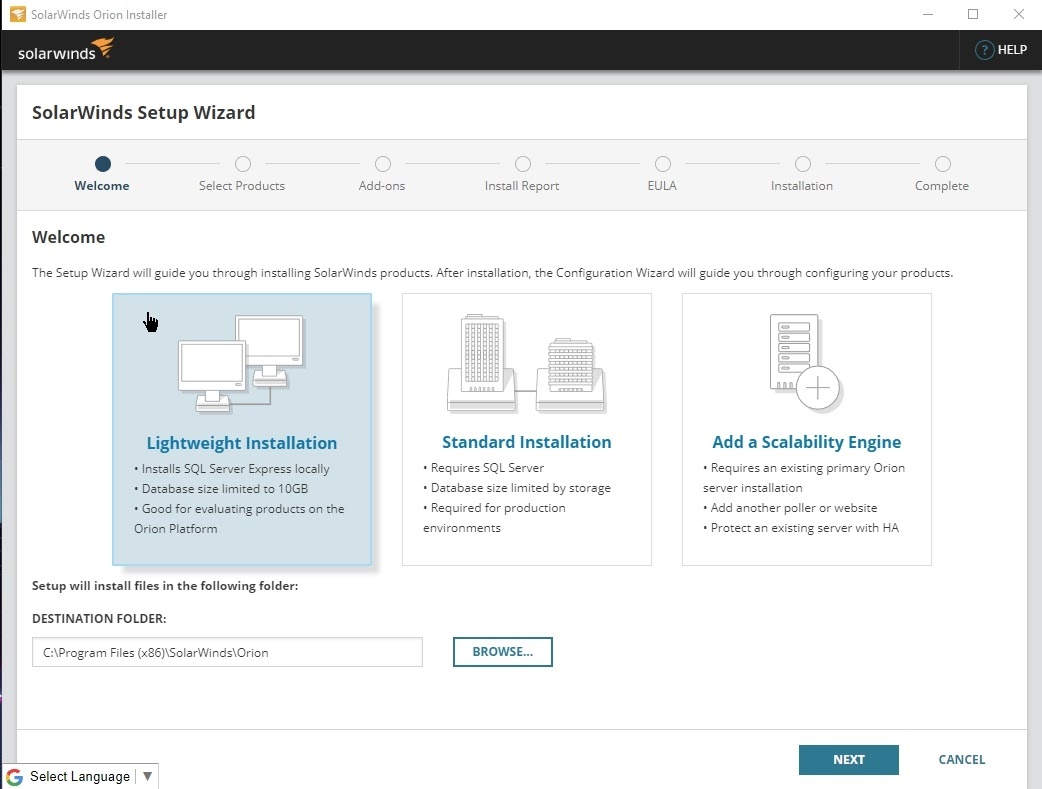
Task: Click the Welcome step circle
Action: (x=102, y=164)
